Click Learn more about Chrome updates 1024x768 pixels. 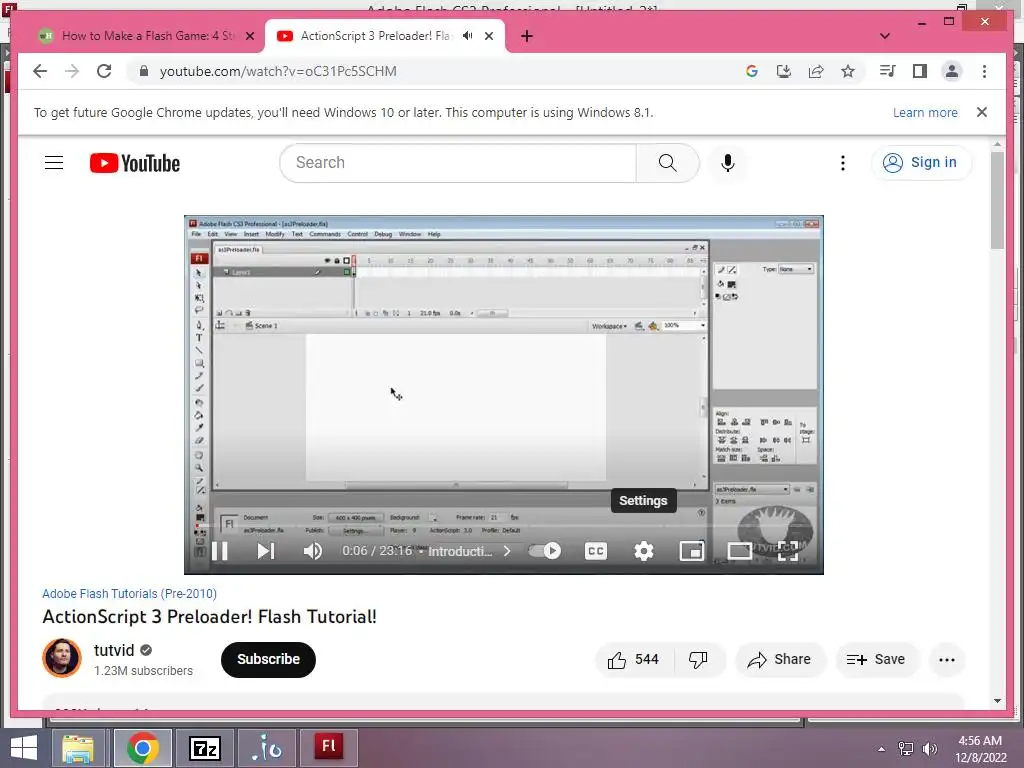(x=925, y=112)
